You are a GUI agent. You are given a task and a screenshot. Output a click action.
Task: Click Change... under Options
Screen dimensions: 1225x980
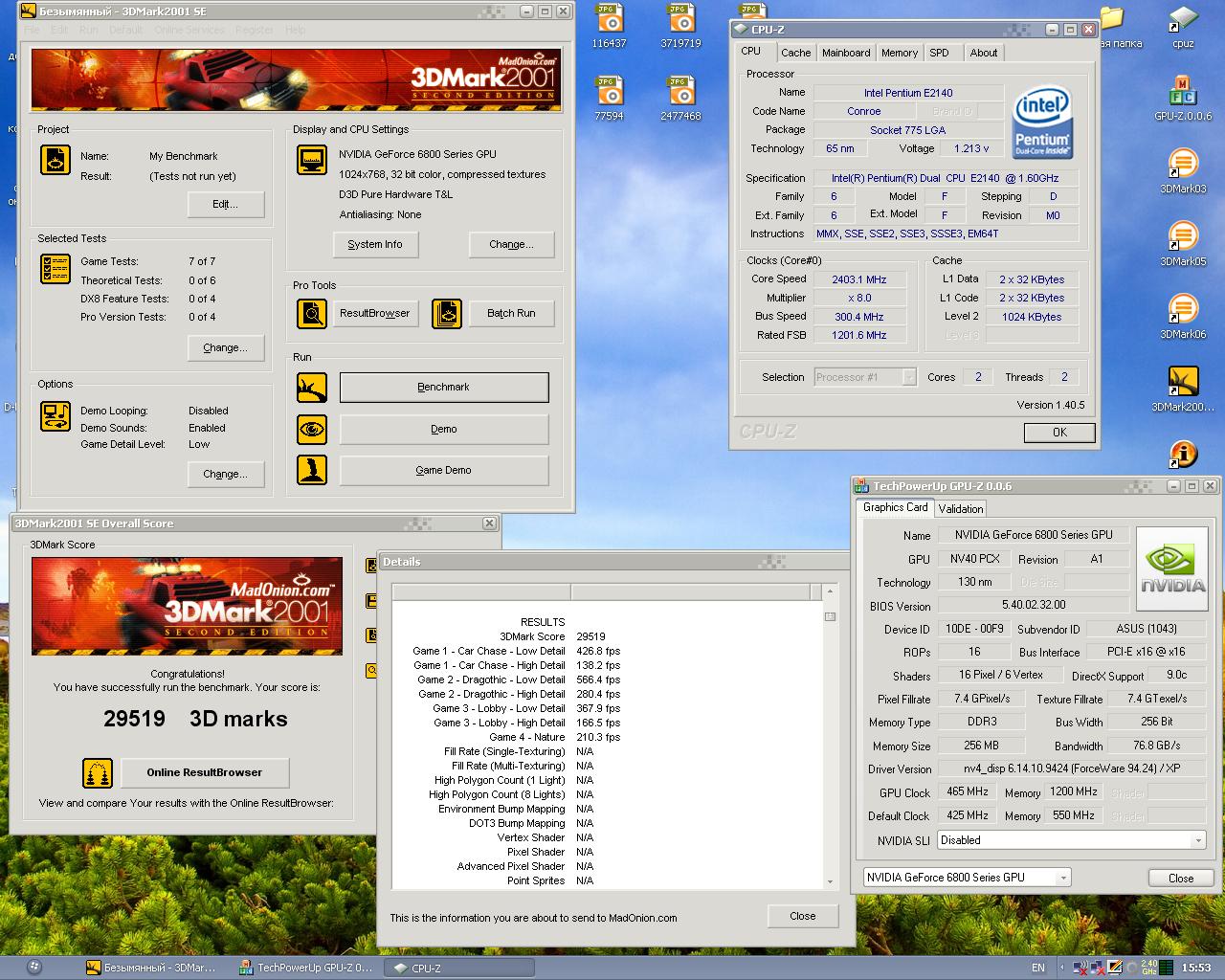225,474
